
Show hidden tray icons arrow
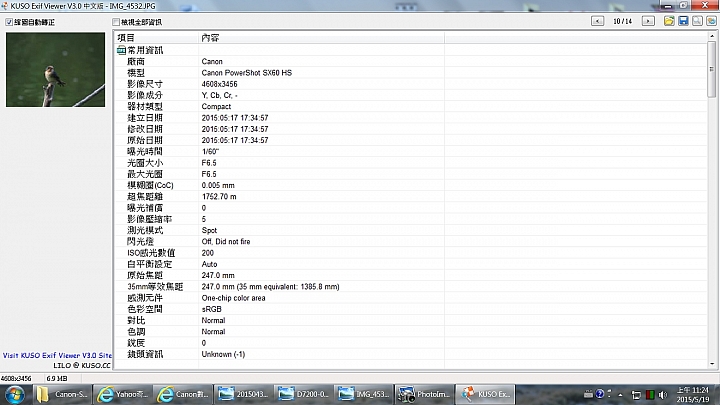tap(621, 395)
